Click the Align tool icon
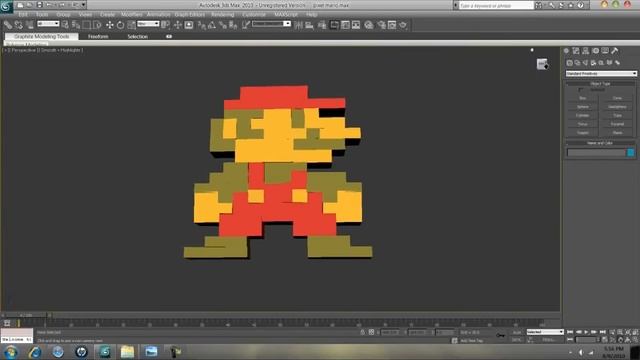 (x=309, y=25)
